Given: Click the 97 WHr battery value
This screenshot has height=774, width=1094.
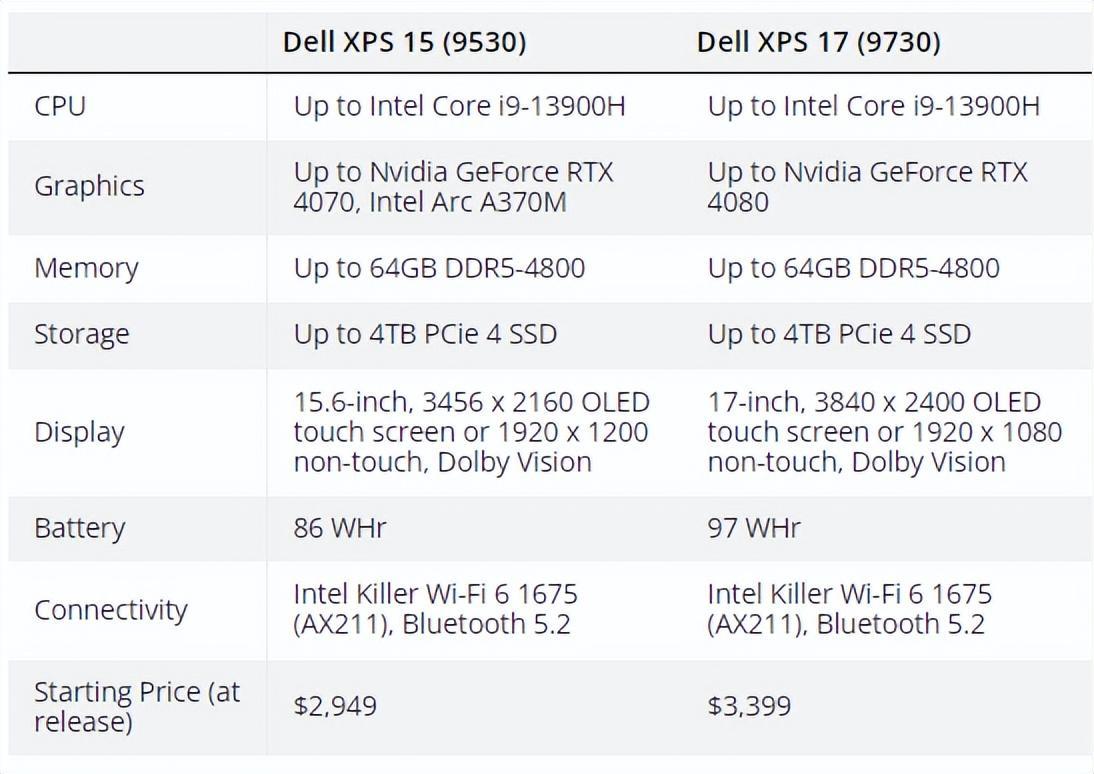Looking at the screenshot, I should [x=754, y=528].
